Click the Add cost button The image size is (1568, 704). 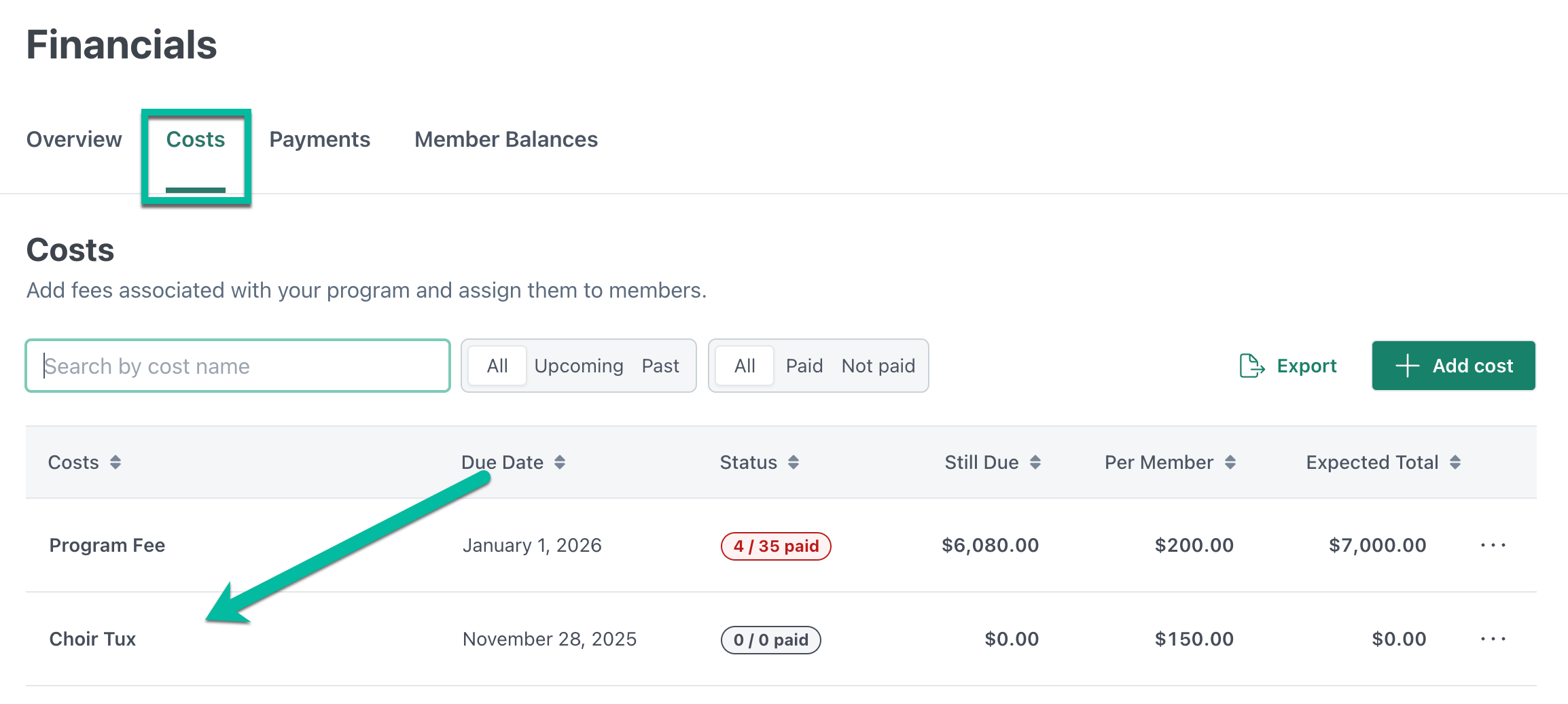click(x=1454, y=366)
